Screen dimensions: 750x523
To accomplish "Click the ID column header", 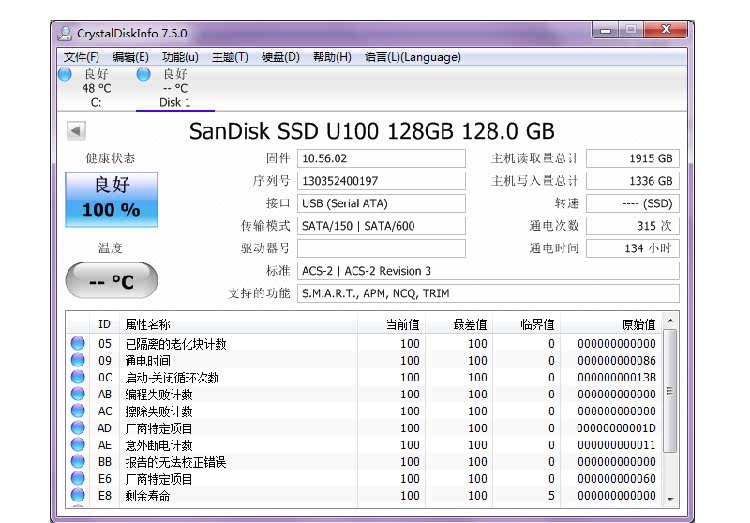I will click(104, 324).
